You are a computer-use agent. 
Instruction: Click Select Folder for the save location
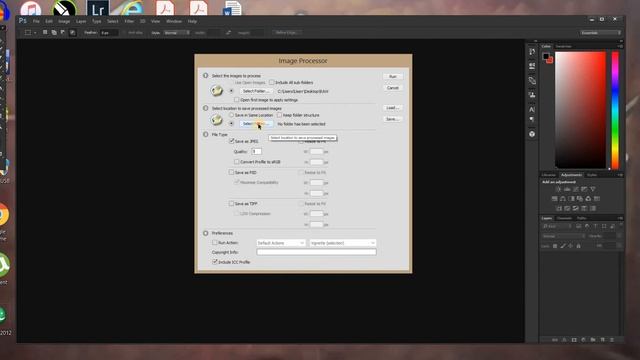[x=256, y=124]
